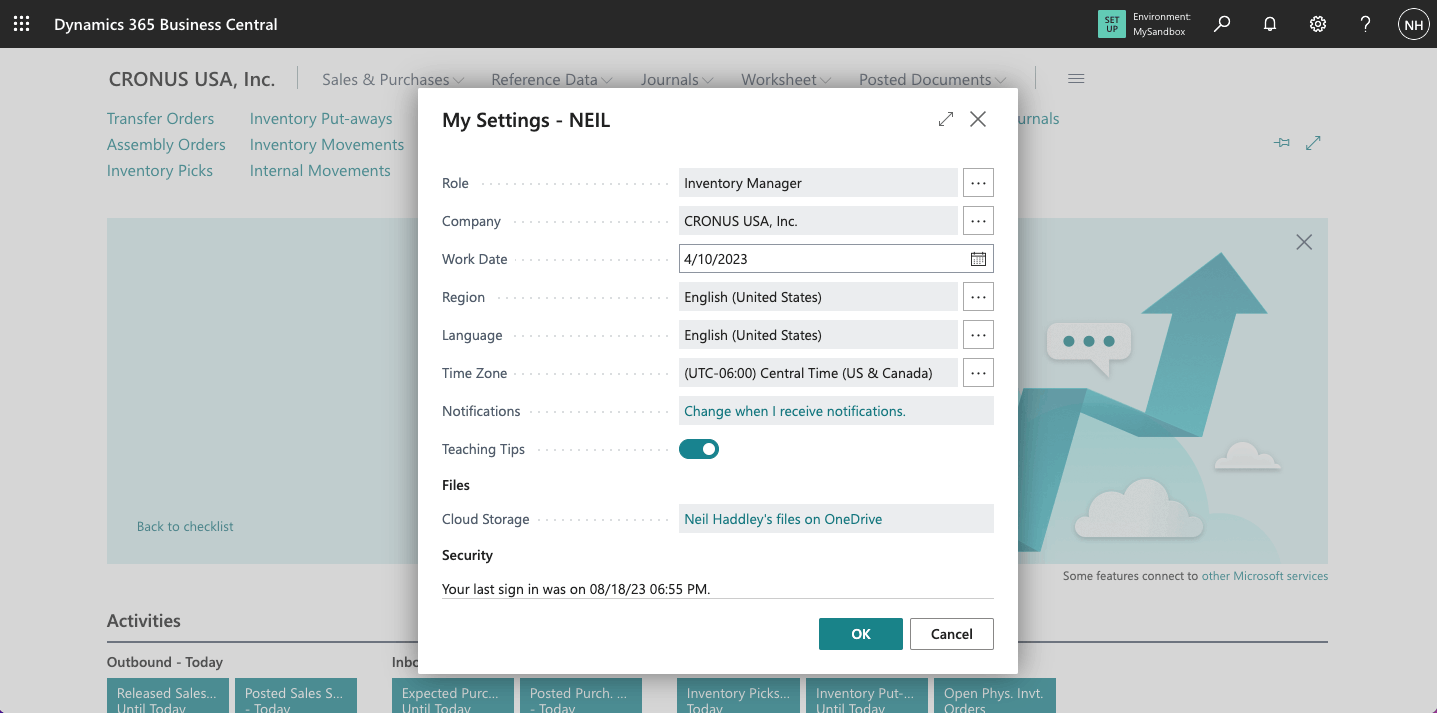Open the Inventory Picks Today tile
The width and height of the screenshot is (1437, 713).
click(738, 696)
